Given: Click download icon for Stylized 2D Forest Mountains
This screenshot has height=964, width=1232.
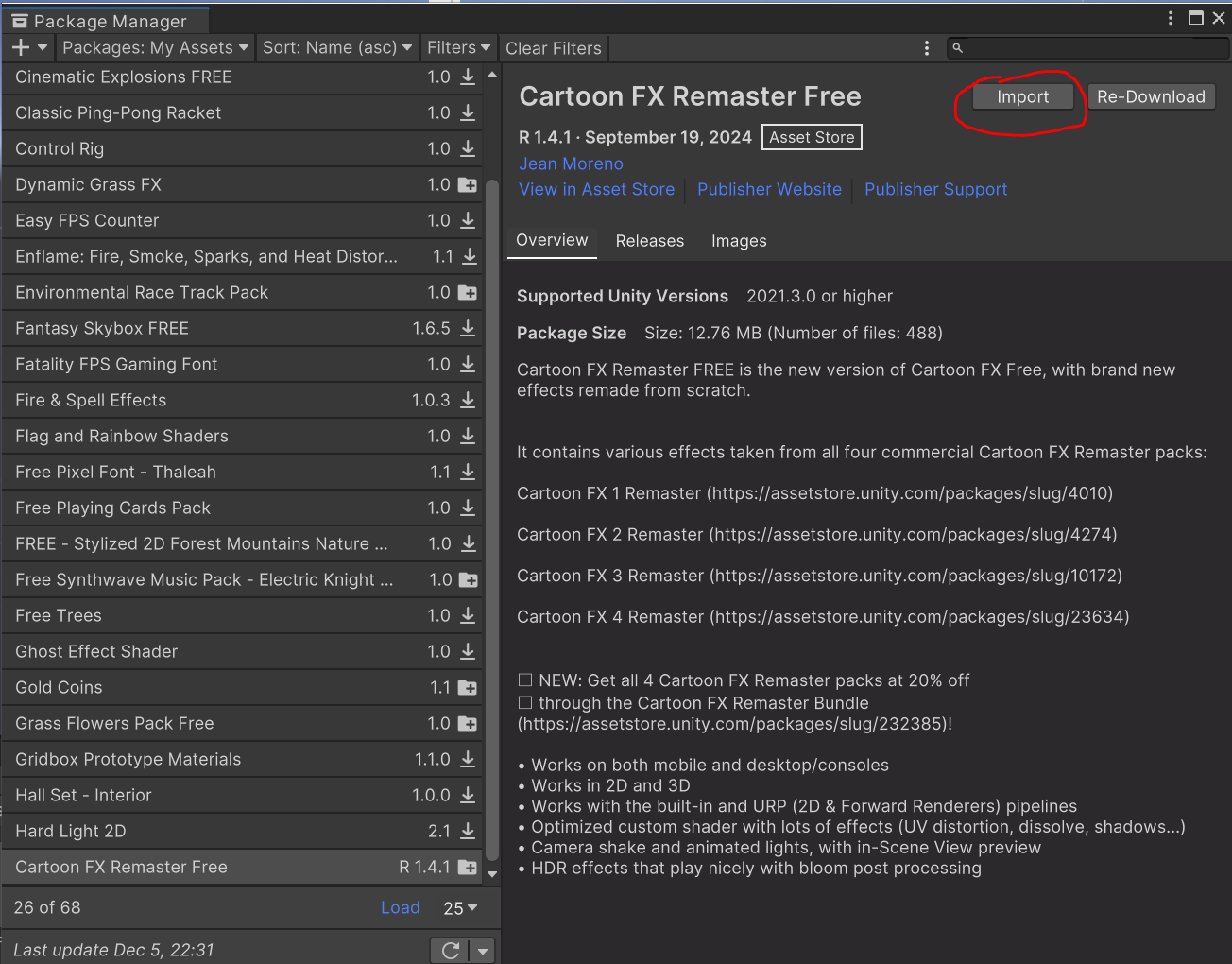Looking at the screenshot, I should coord(468,544).
